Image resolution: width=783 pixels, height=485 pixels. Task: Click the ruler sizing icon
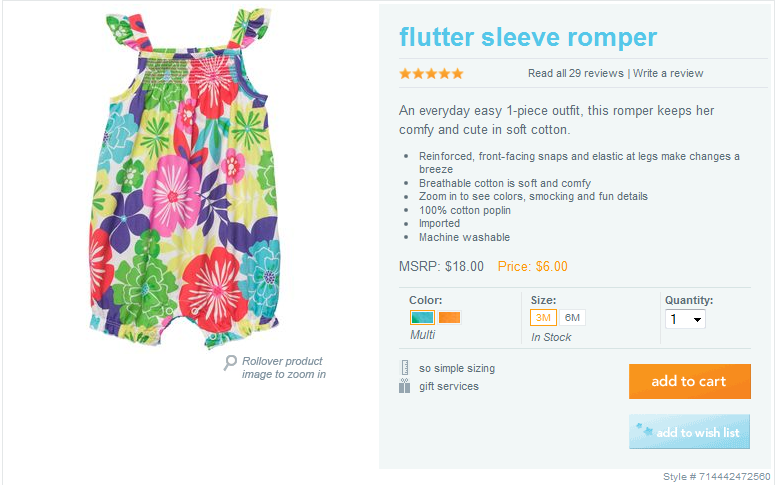pyautogui.click(x=405, y=368)
